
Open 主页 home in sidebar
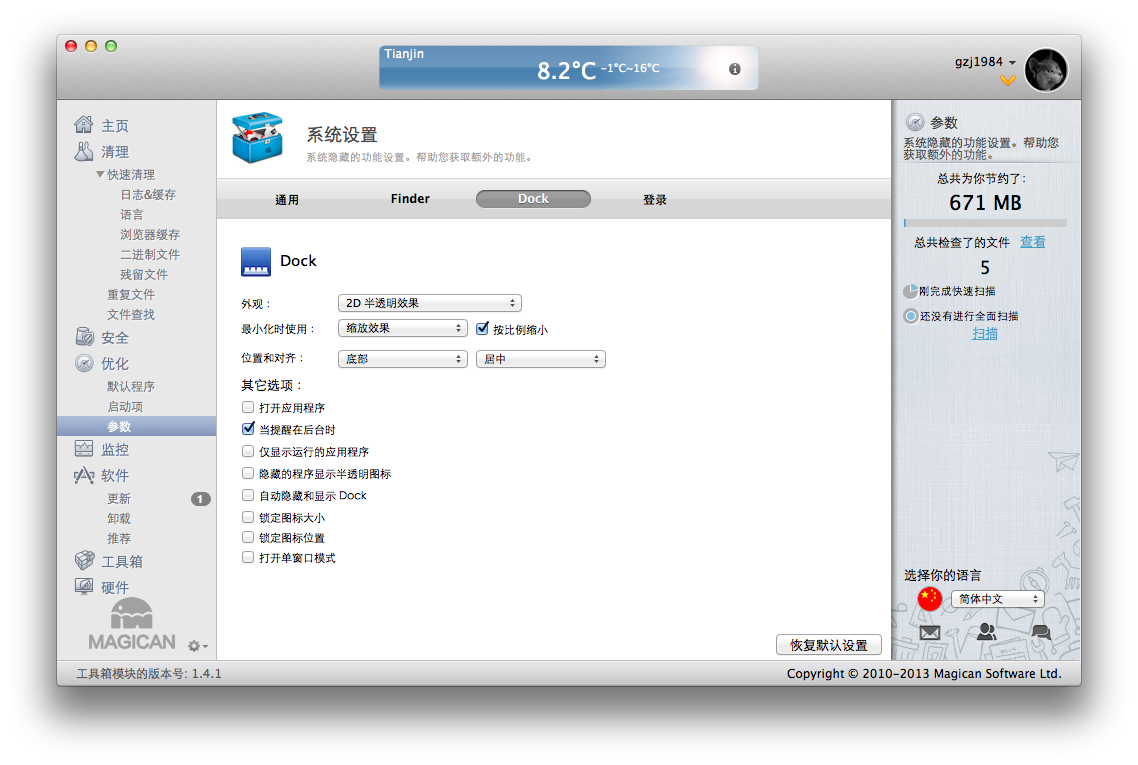[x=114, y=126]
